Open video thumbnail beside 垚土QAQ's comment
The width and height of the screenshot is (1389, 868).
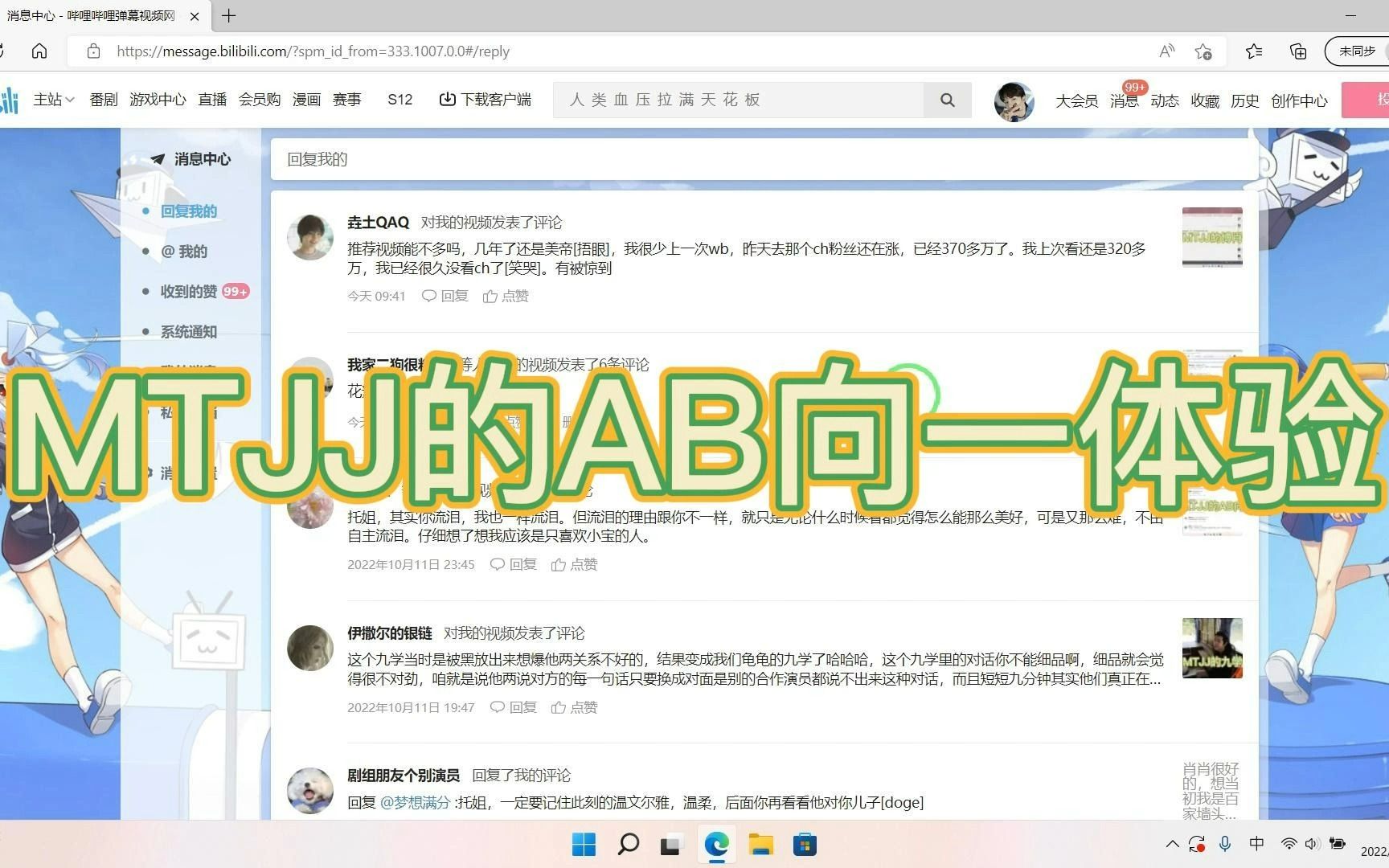tap(1212, 237)
